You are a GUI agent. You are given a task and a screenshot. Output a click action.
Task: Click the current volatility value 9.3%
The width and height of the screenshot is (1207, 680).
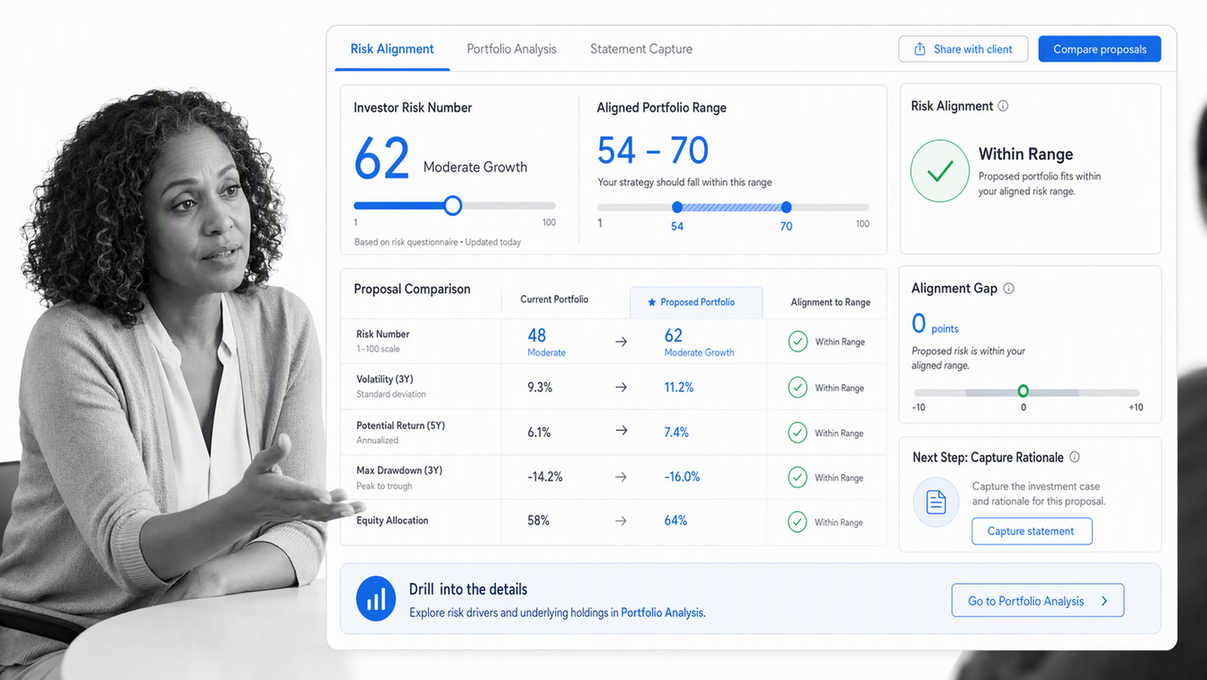click(540, 387)
